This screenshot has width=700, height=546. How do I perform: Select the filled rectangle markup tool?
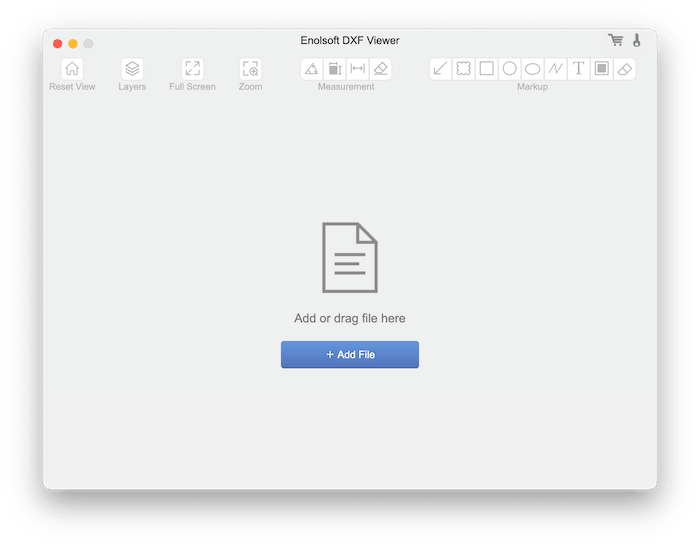(x=602, y=69)
